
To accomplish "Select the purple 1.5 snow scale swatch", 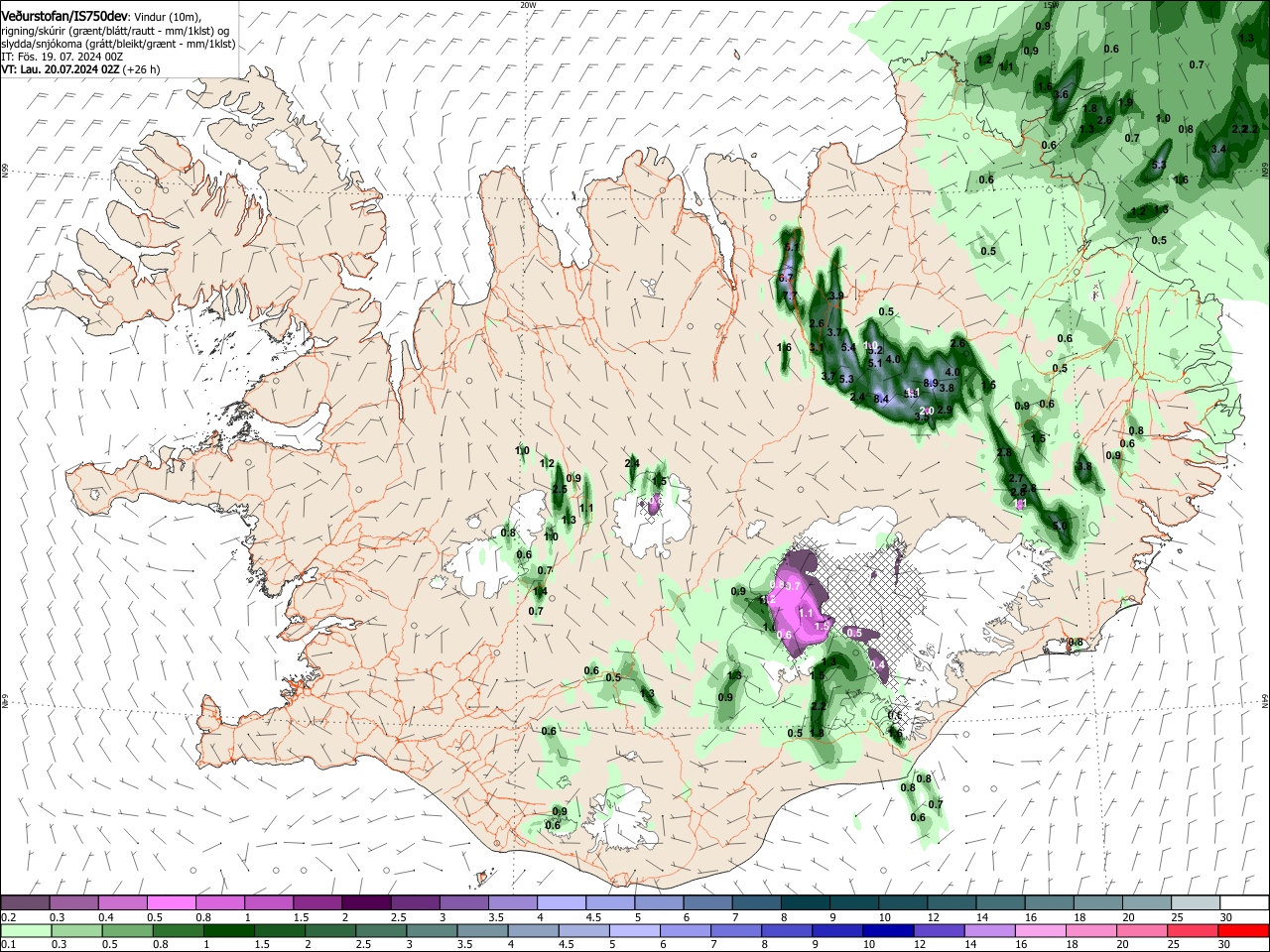I will click(317, 902).
